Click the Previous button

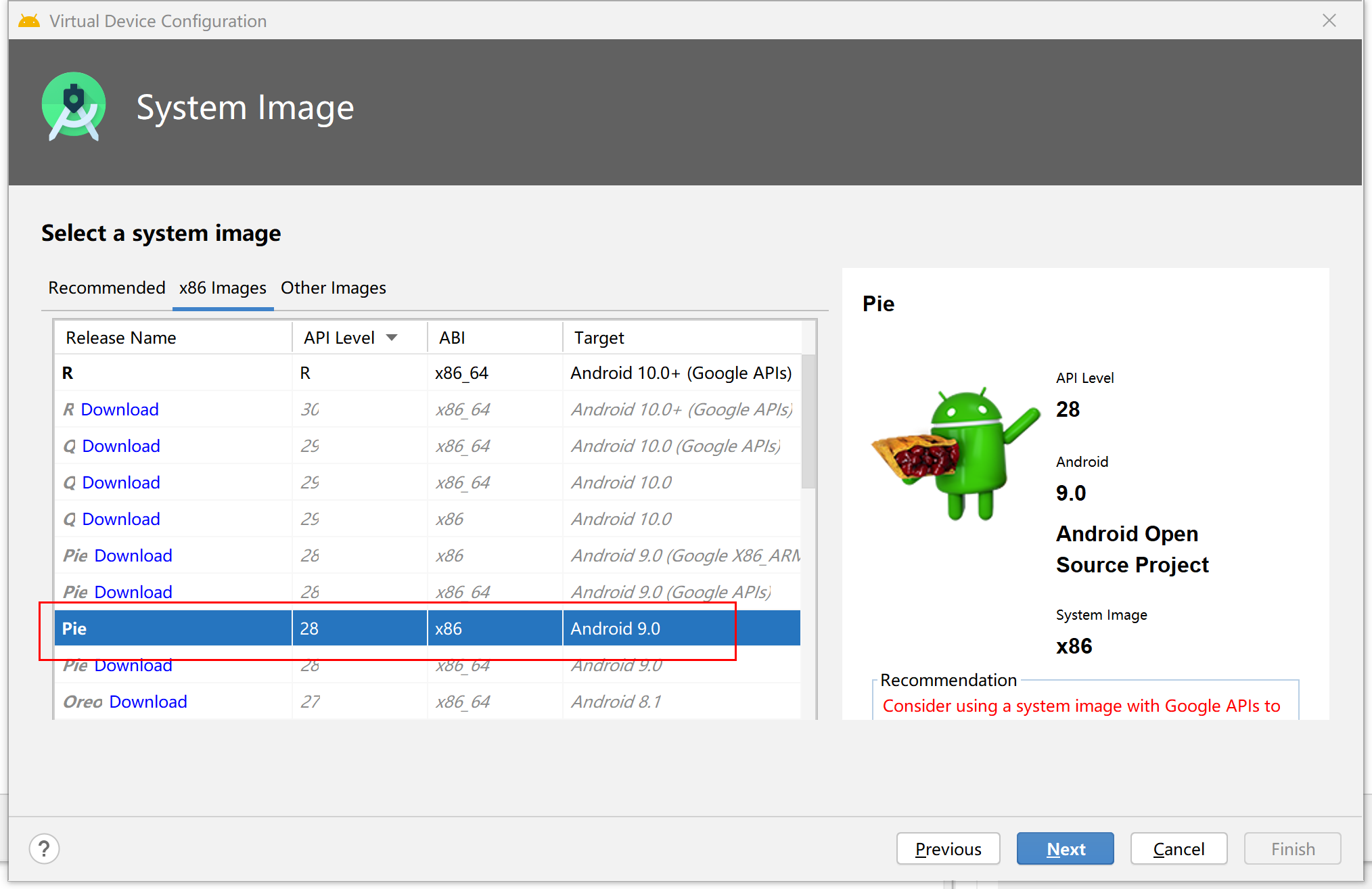[948, 848]
